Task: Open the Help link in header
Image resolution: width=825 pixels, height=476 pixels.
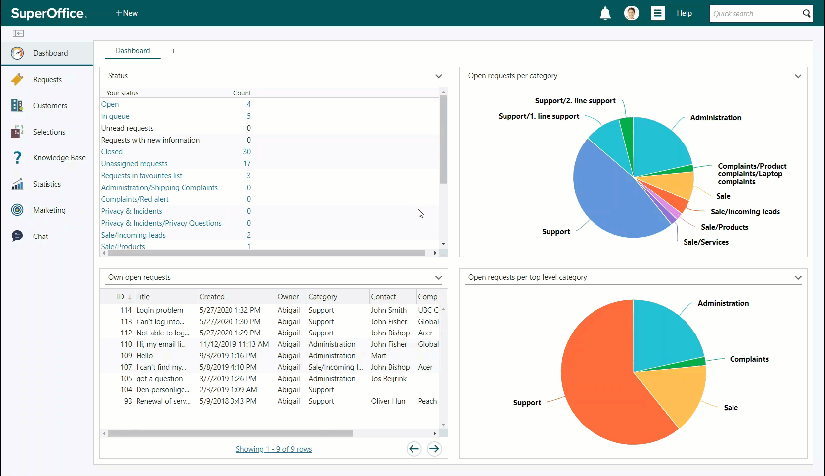Action: tap(684, 13)
